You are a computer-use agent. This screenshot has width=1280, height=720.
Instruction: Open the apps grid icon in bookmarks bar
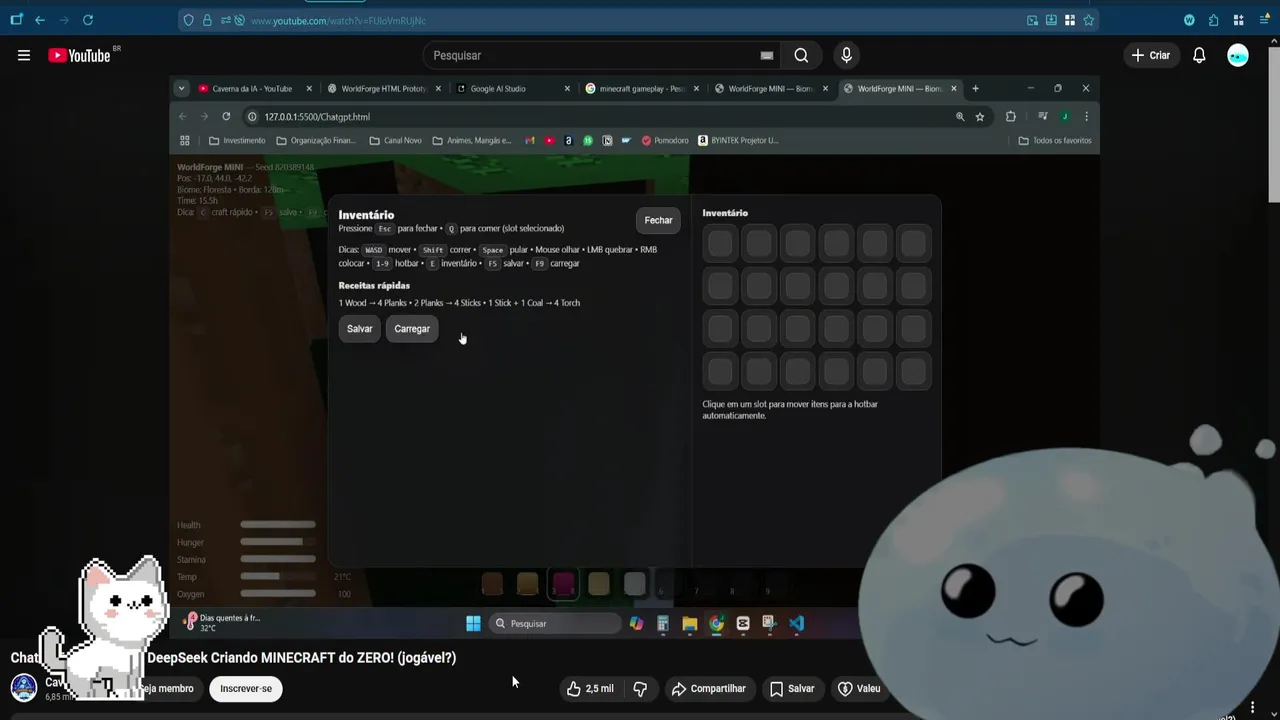click(x=185, y=141)
